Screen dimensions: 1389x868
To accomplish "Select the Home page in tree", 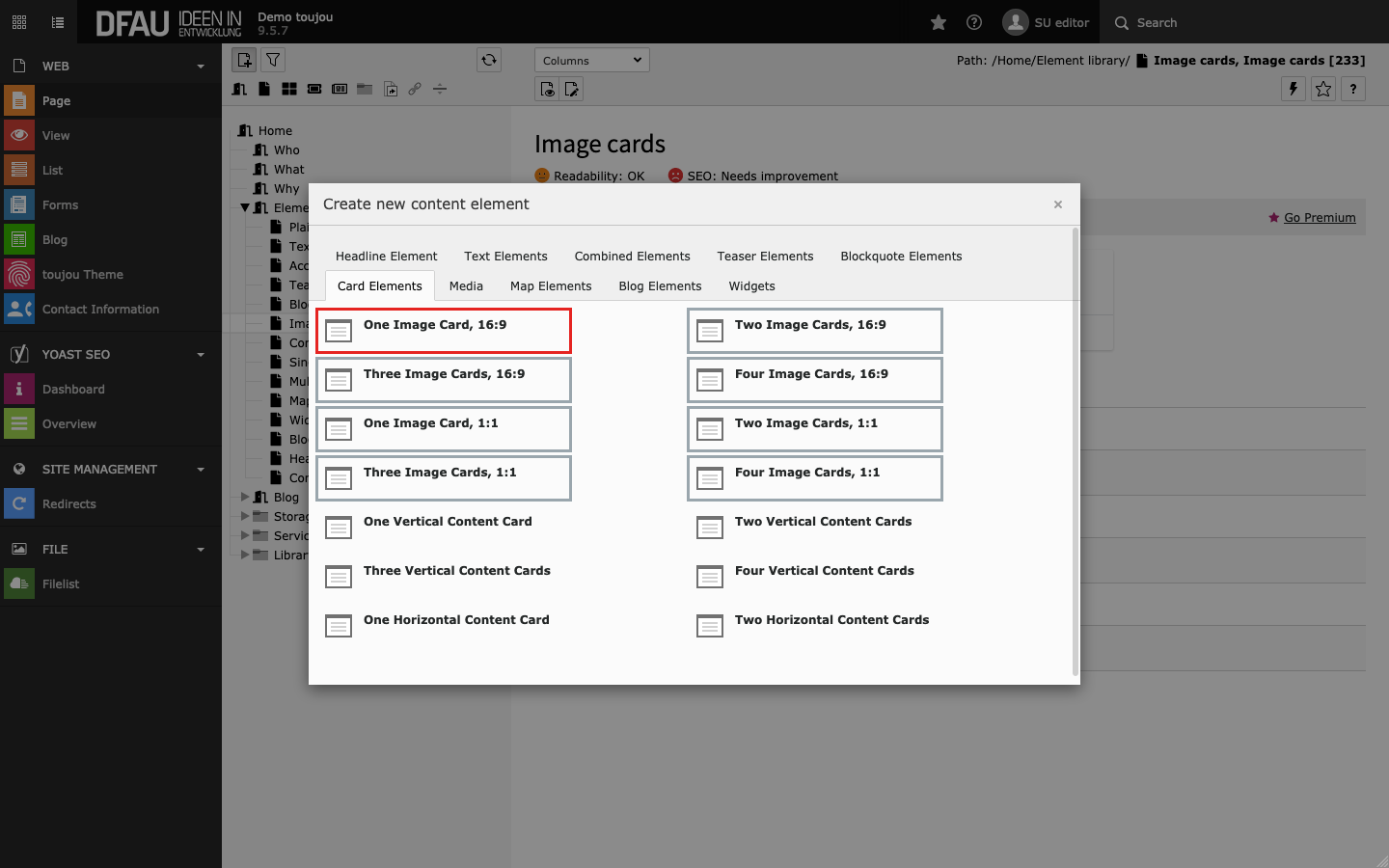I will 275,130.
